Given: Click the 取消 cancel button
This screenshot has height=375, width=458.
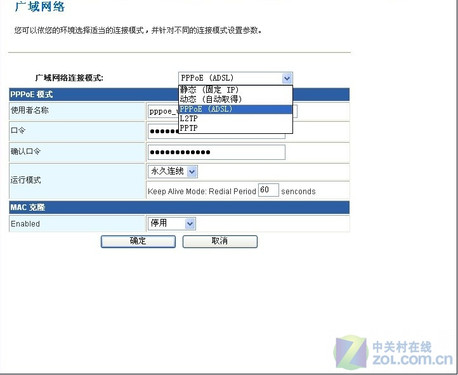Looking at the screenshot, I should point(220,241).
